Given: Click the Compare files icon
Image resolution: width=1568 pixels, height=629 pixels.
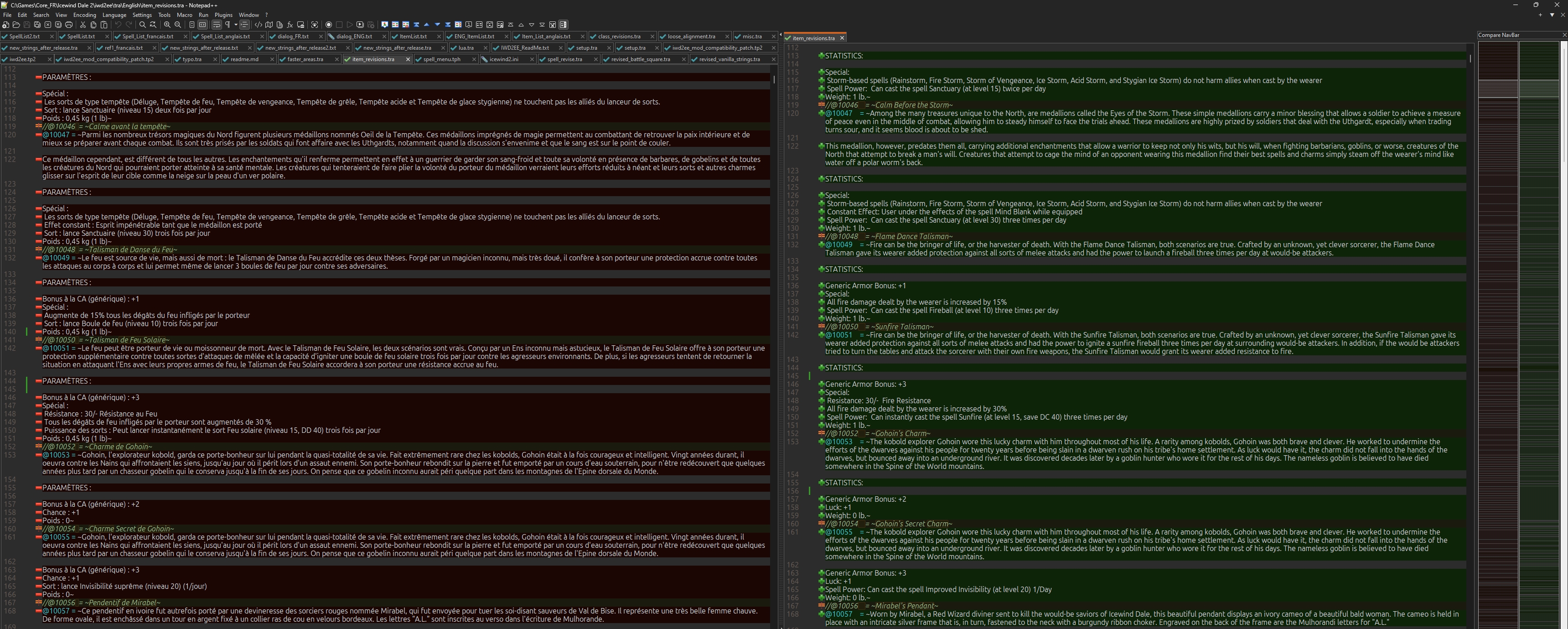Looking at the screenshot, I should (395, 25).
